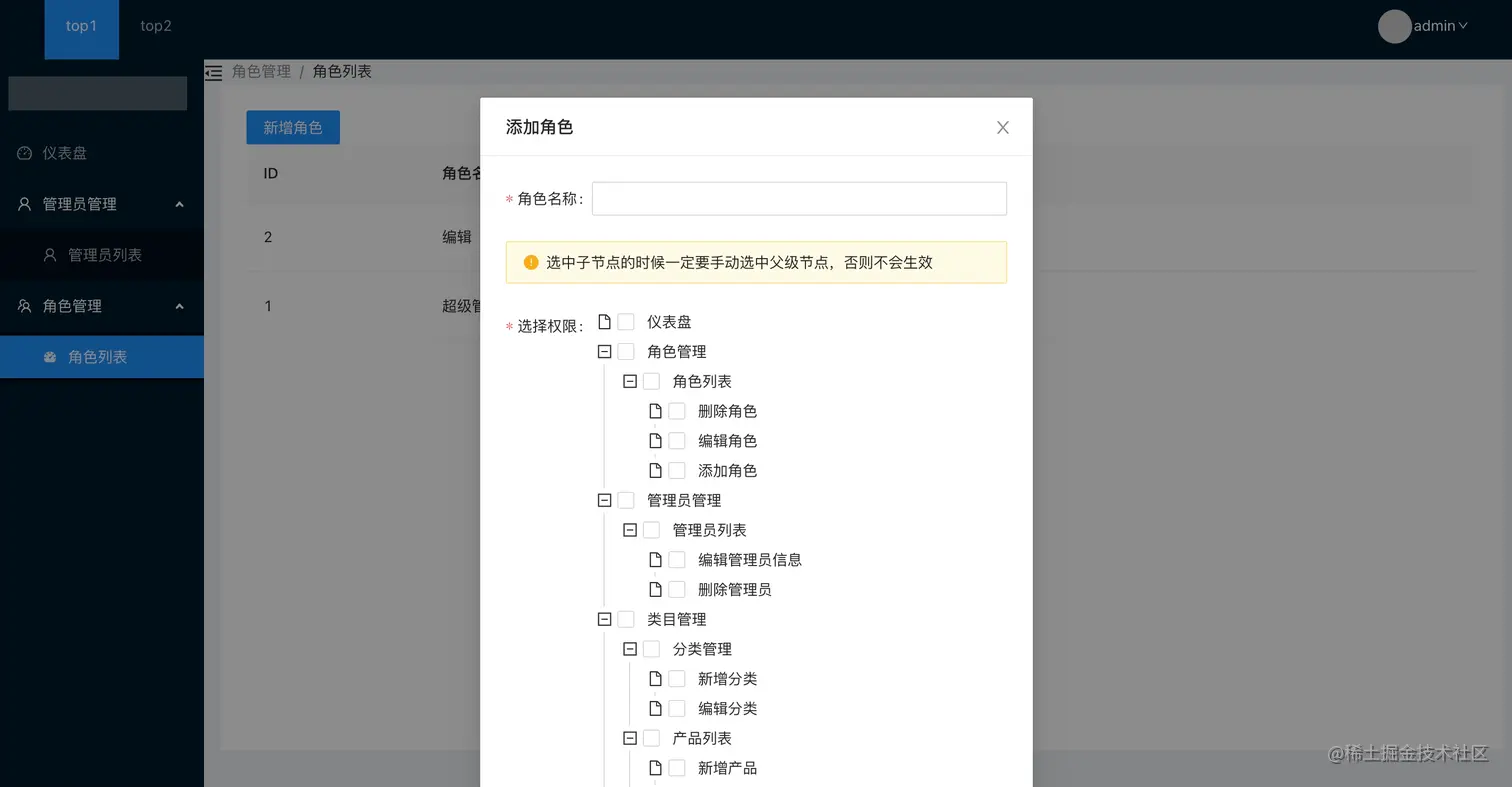This screenshot has width=1512, height=787.
Task: Check the 仪表盘 permission checkbox
Action: (x=626, y=322)
